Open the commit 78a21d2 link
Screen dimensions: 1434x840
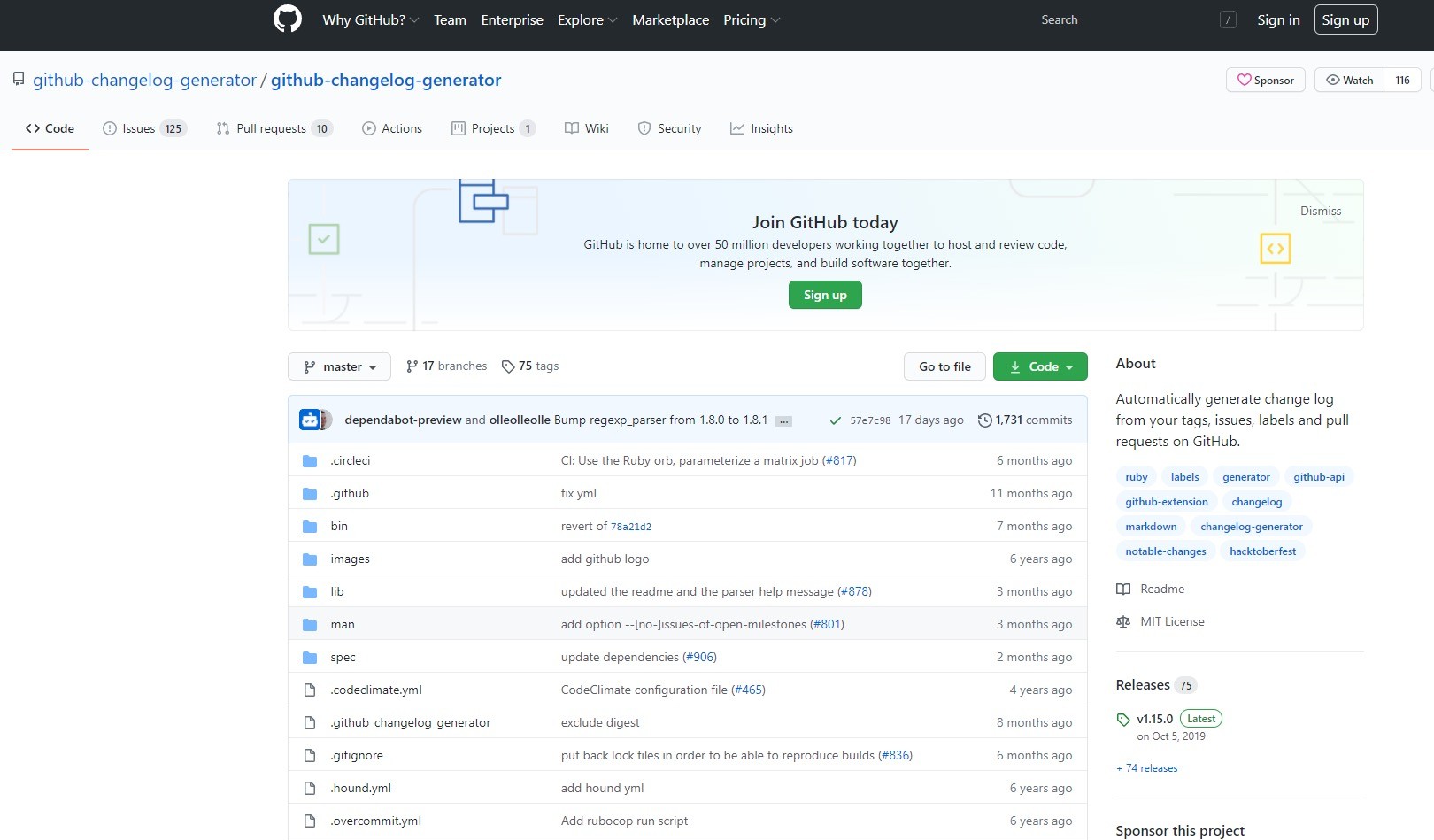point(631,527)
